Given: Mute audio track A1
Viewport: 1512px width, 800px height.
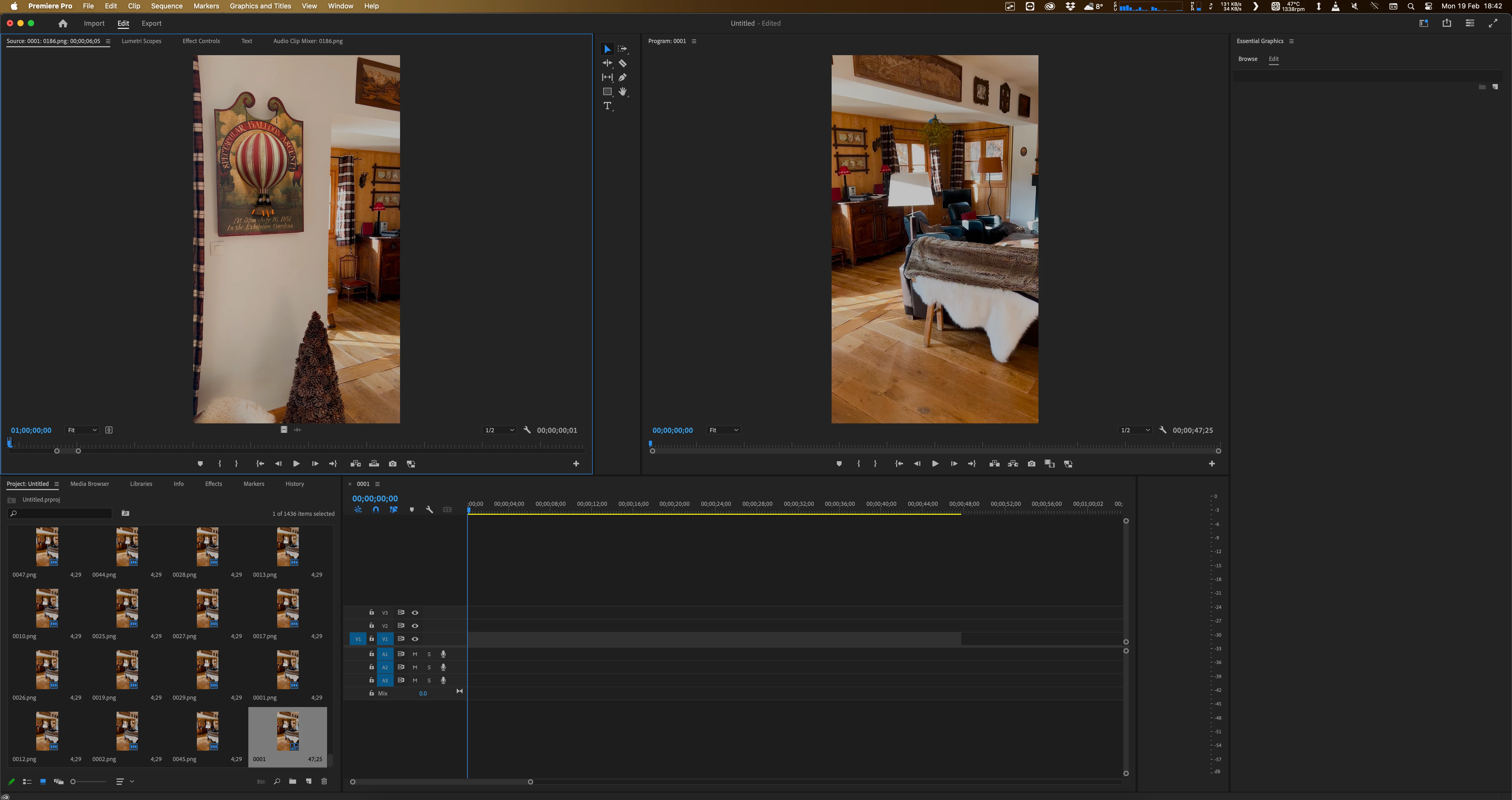Looking at the screenshot, I should (415, 654).
